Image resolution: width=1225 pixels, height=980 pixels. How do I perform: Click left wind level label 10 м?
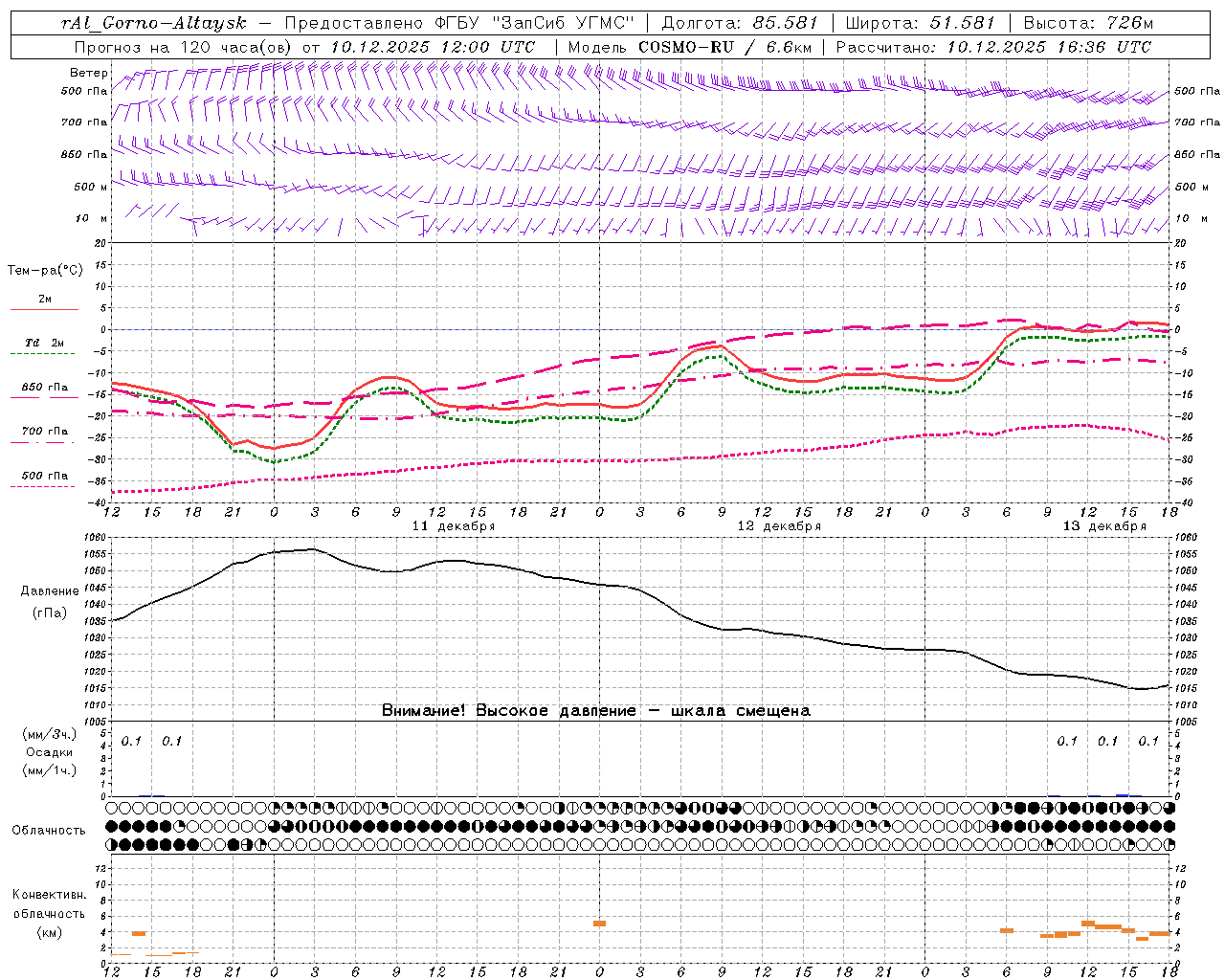(92, 218)
